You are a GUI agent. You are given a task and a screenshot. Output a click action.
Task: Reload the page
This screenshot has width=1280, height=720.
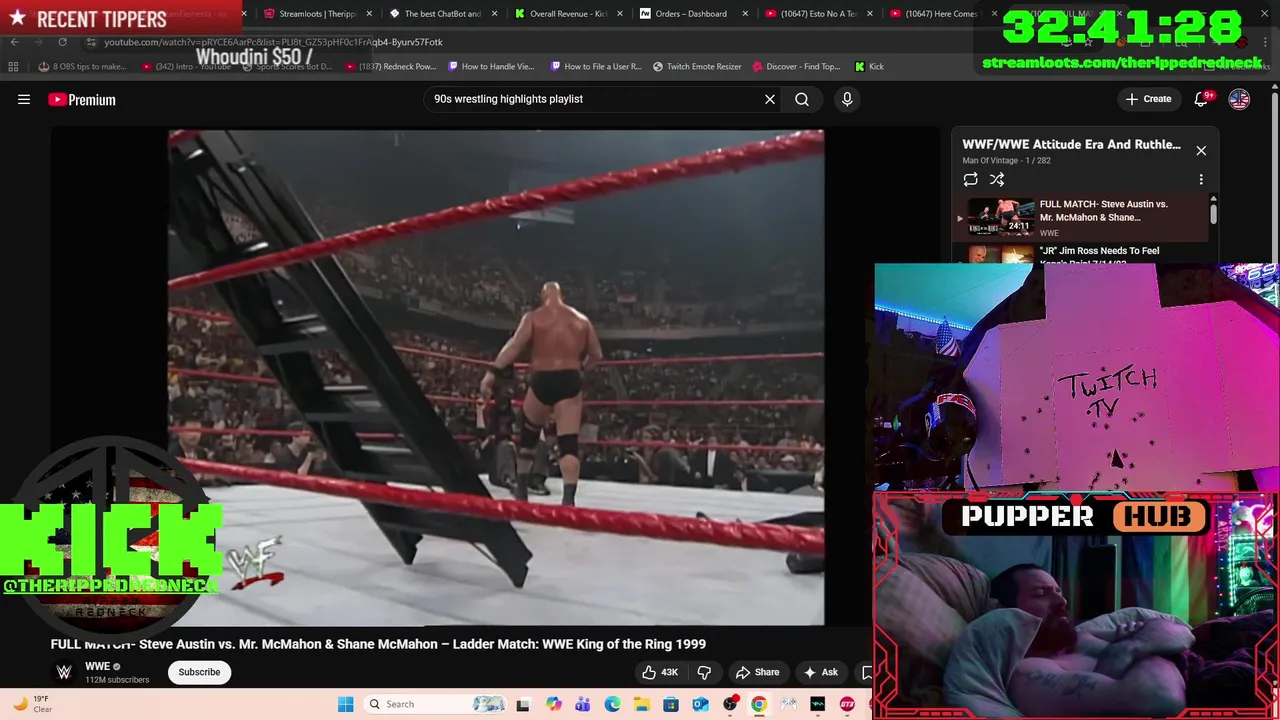[62, 42]
